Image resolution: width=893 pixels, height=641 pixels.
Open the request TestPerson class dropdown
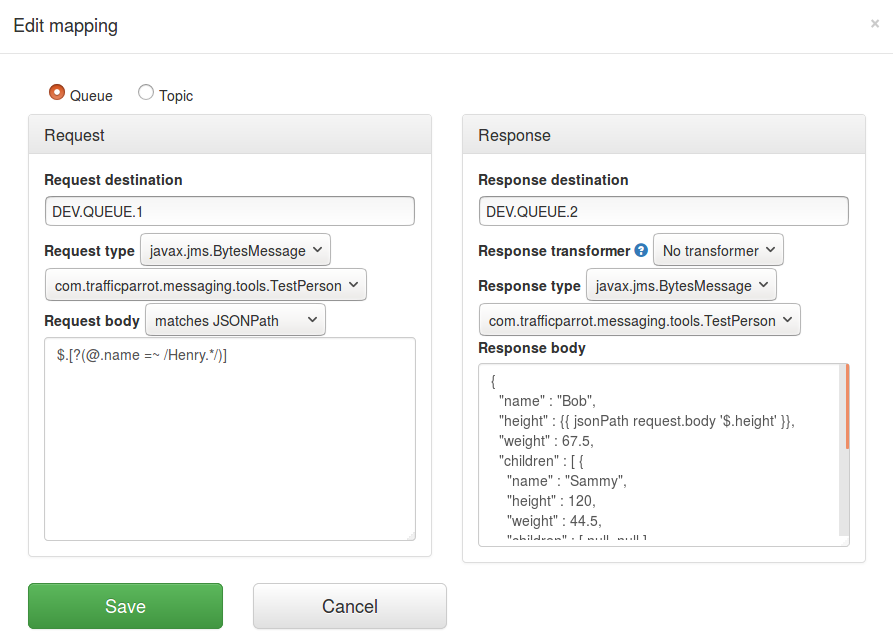[205, 284]
